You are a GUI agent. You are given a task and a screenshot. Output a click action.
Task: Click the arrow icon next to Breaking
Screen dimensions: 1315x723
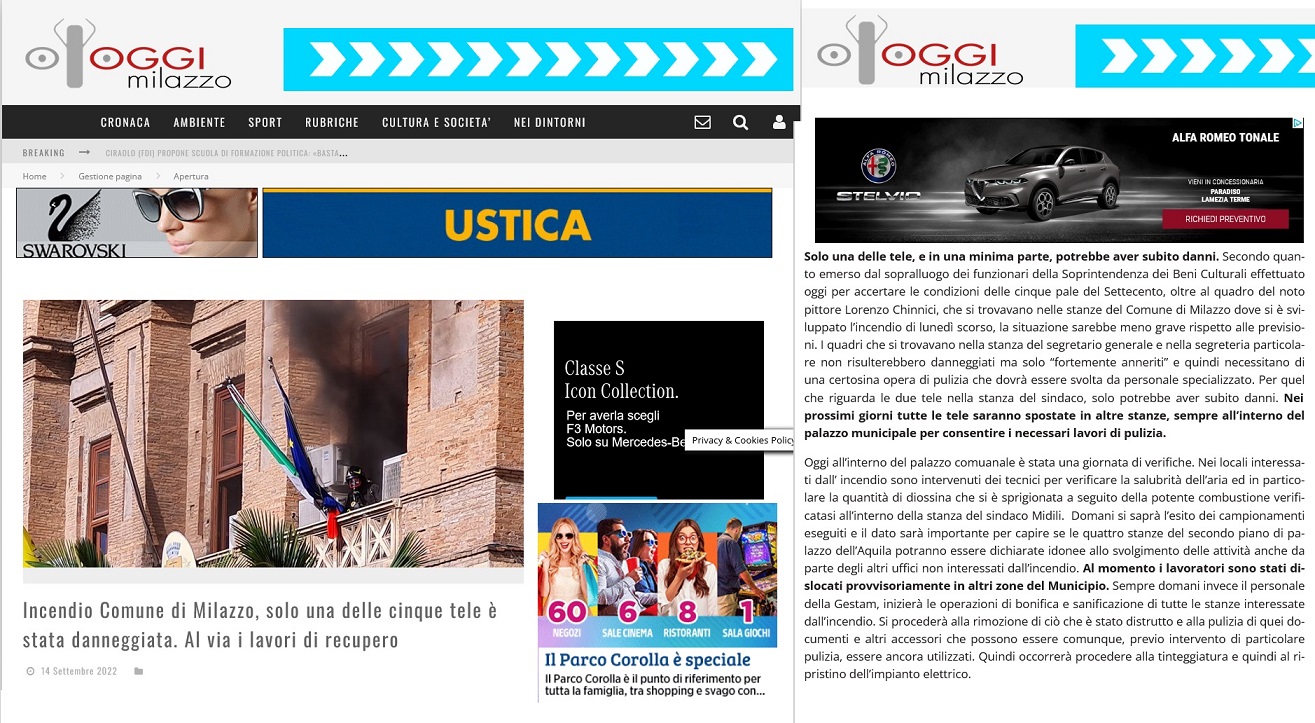(84, 152)
